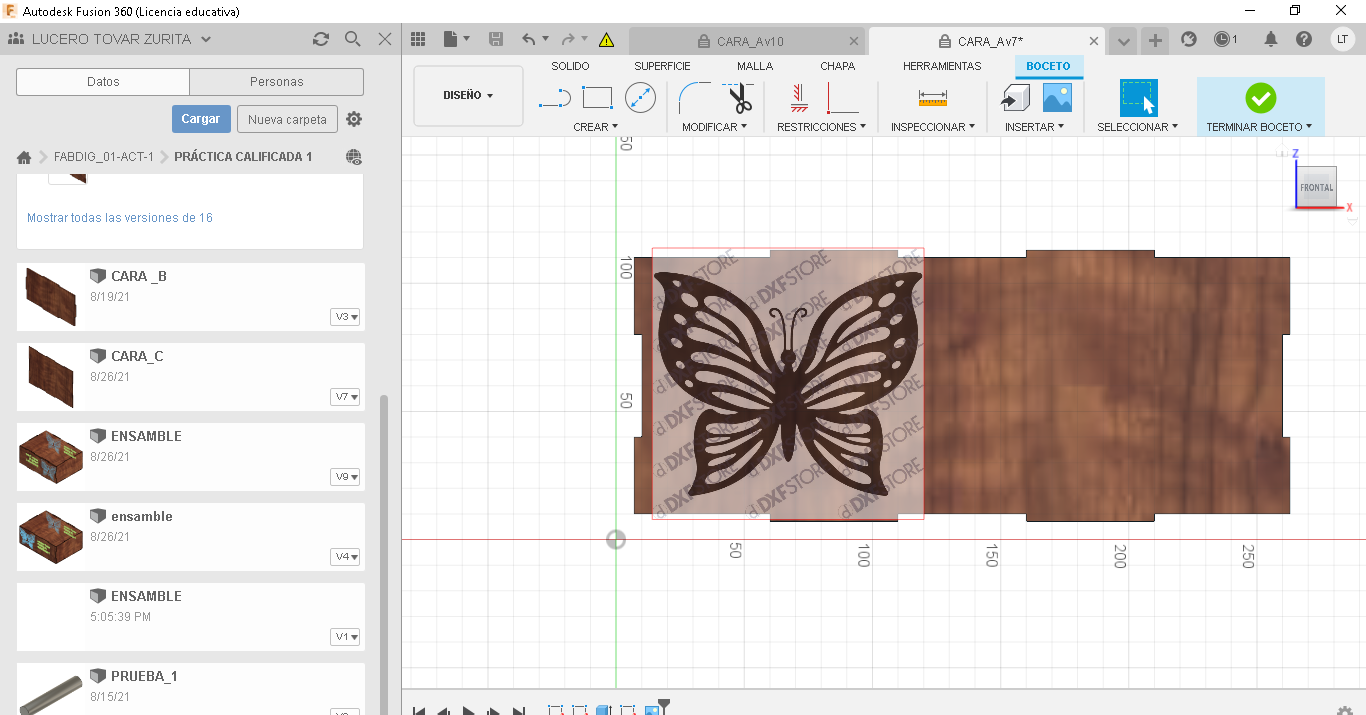Open ensamble version V4 dropdown
1366x715 pixels.
click(x=346, y=557)
